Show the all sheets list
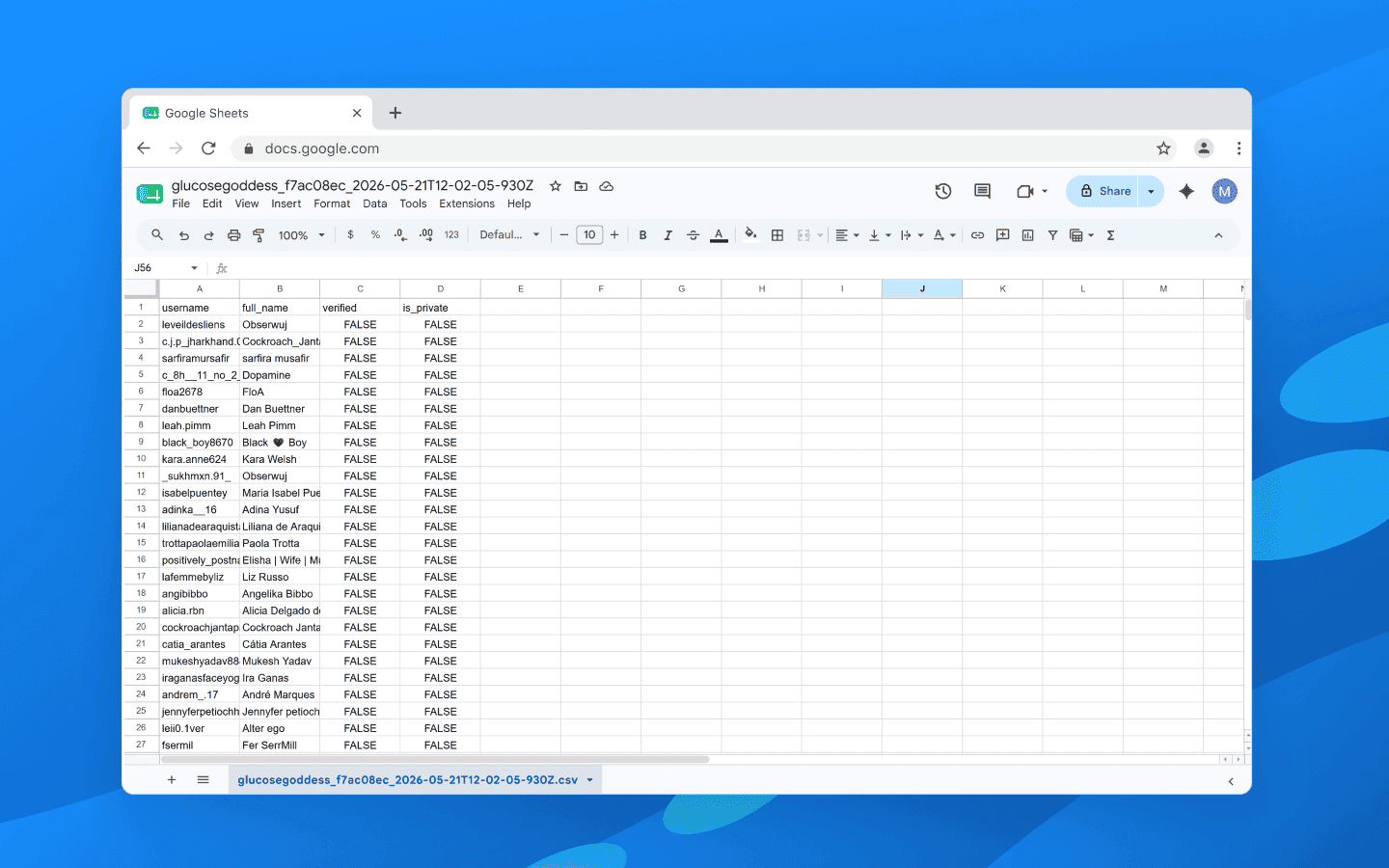Viewport: 1389px width, 868px height. [x=203, y=780]
